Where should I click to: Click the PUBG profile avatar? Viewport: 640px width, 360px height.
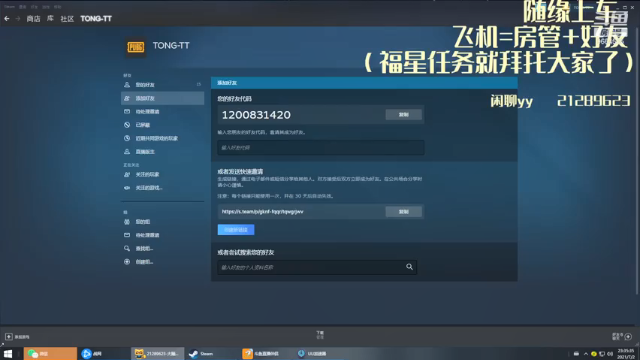136,47
